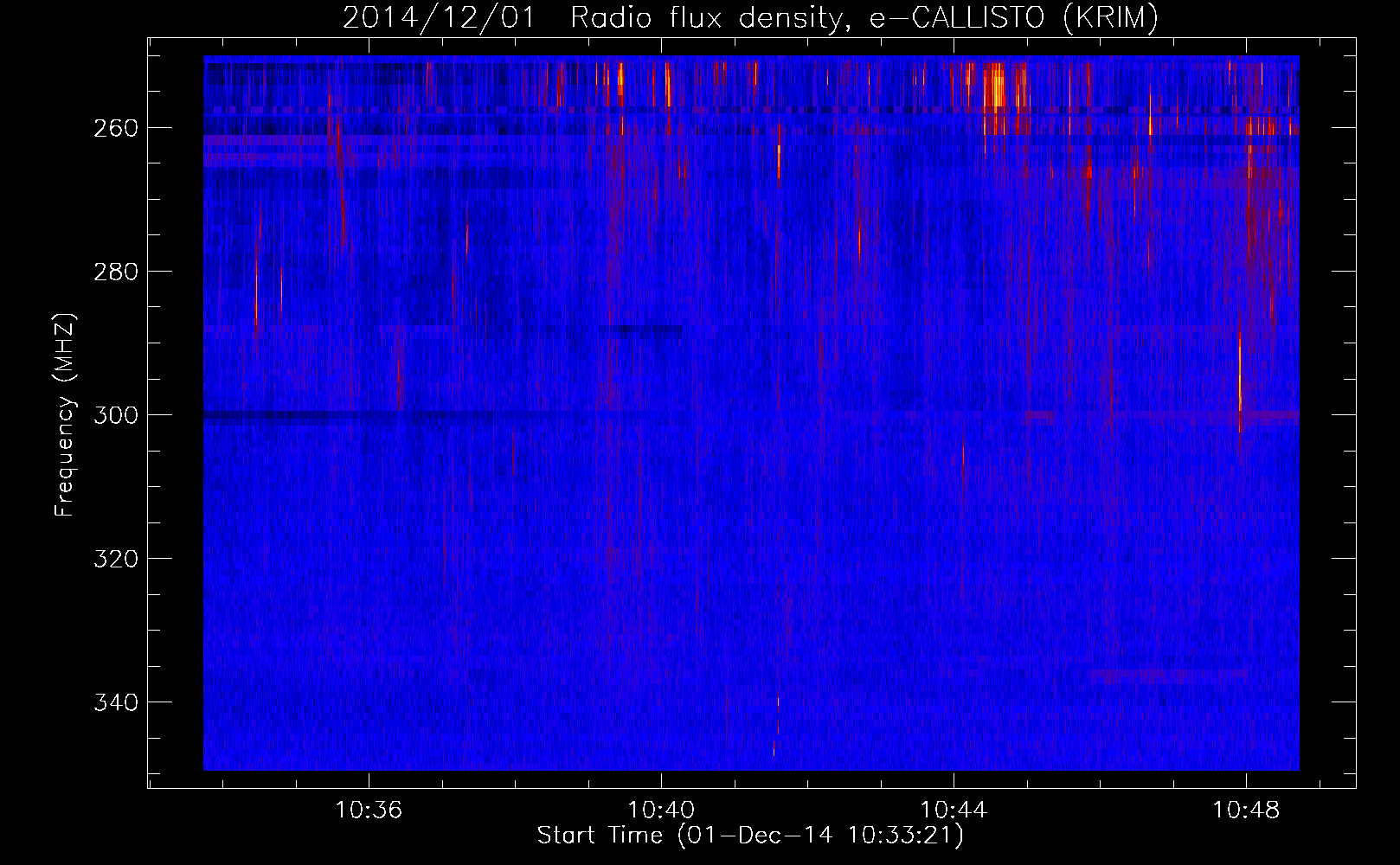Click the "Start Time (01-Dec-14 10:33:21)" label
Viewport: 1400px width, 865px height.
750,835
